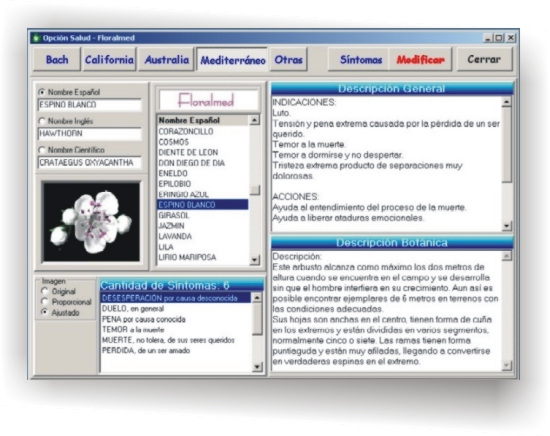Screen dimensions: 550x436
Task: Click the CRATAEGUS OXYACANTHA scientific name field
Action: pos(90,163)
